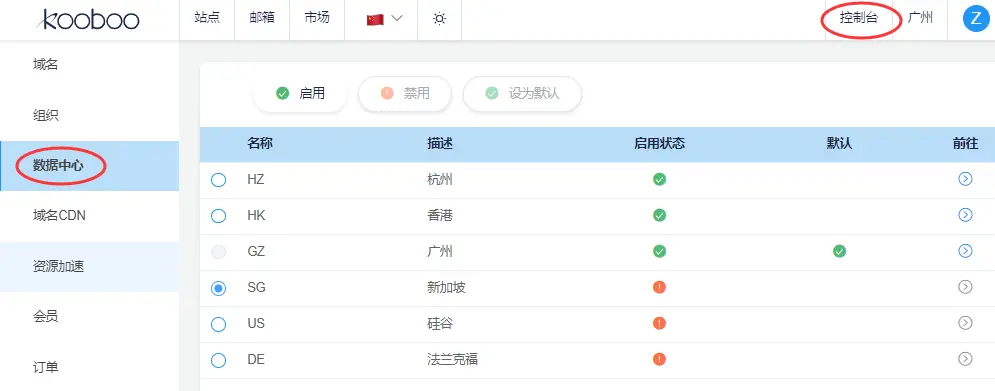Expand the China flag language dropdown
This screenshot has width=995, height=391.
coord(384,19)
